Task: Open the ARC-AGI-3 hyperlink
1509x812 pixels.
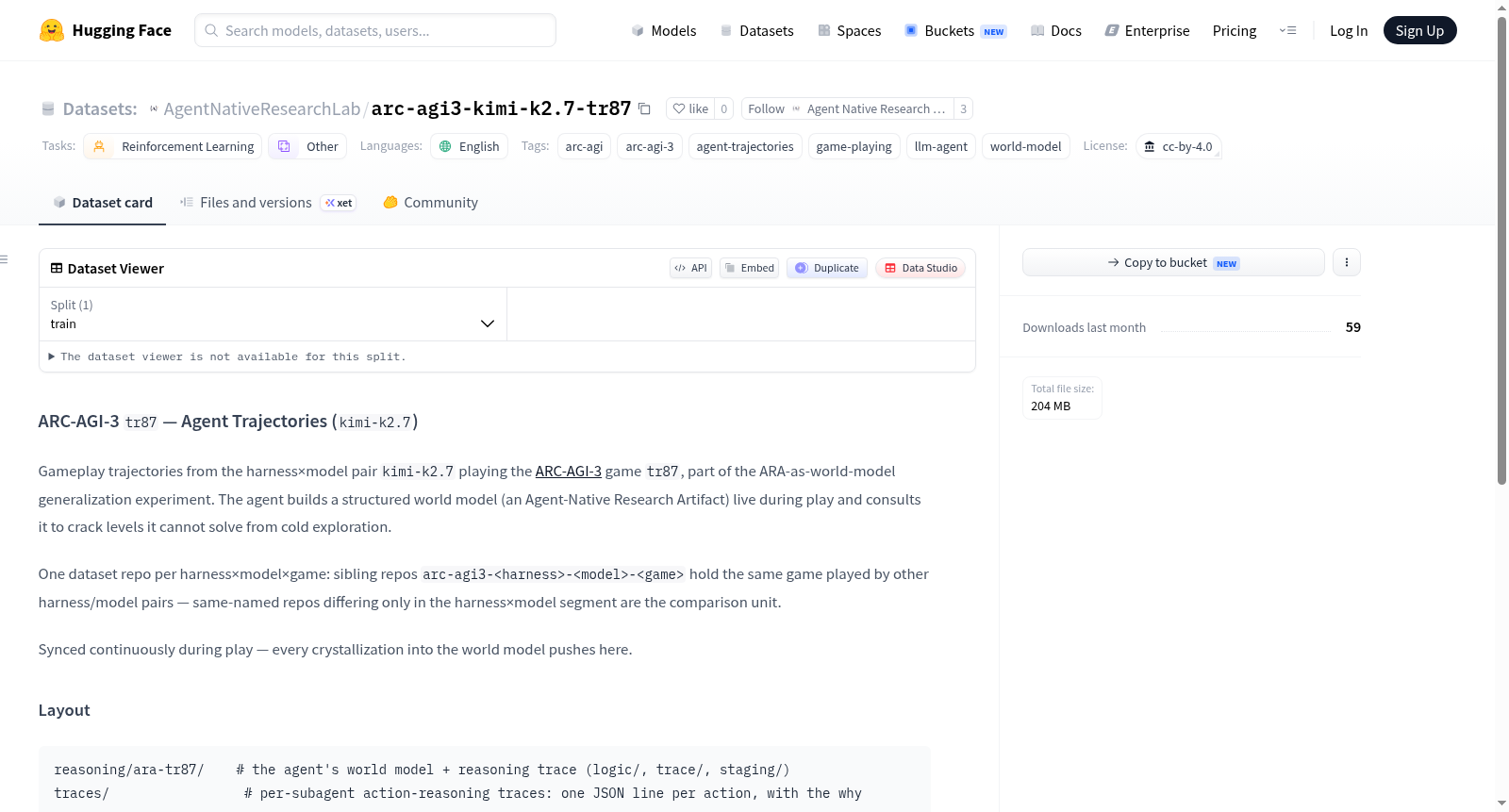Action: [x=568, y=471]
